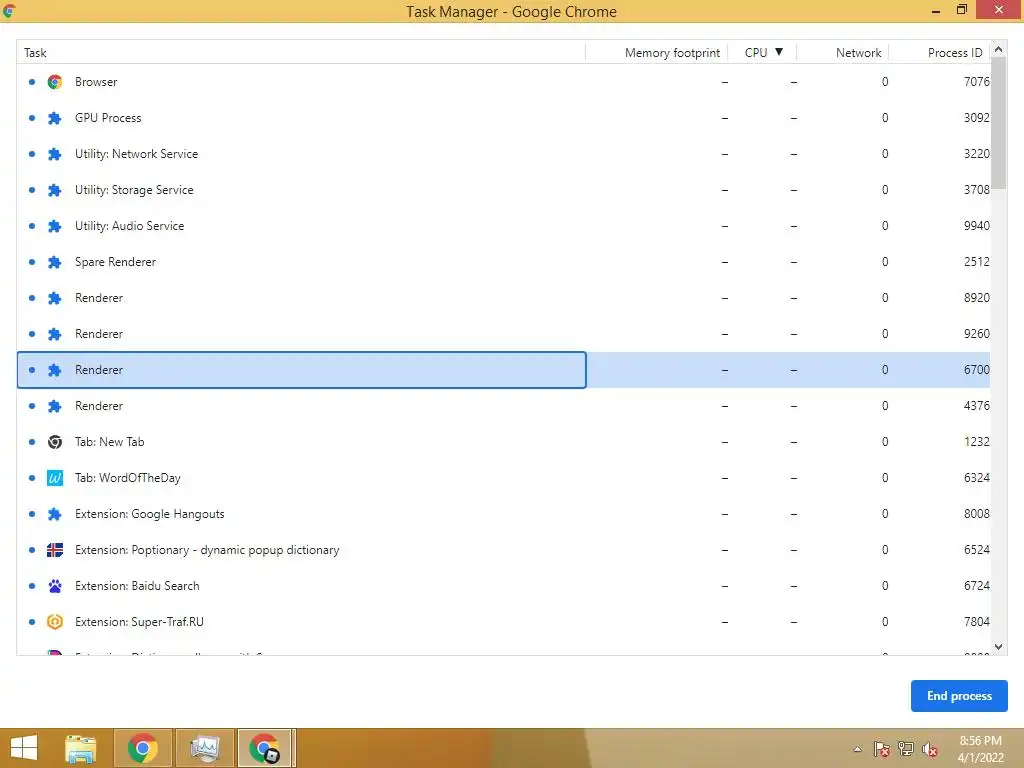Sort by Process ID column
This screenshot has height=768, width=1024.
(x=939, y=52)
